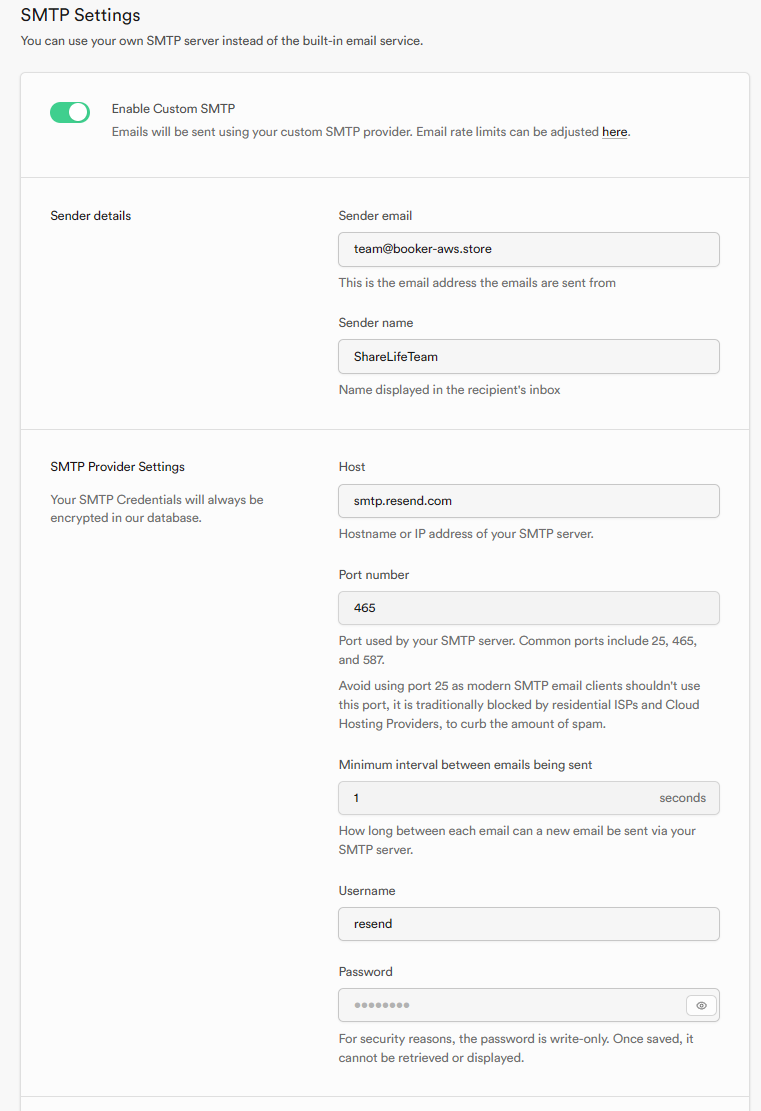The height and width of the screenshot is (1111, 761).
Task: Click the Sender email input field
Action: pyautogui.click(x=529, y=250)
